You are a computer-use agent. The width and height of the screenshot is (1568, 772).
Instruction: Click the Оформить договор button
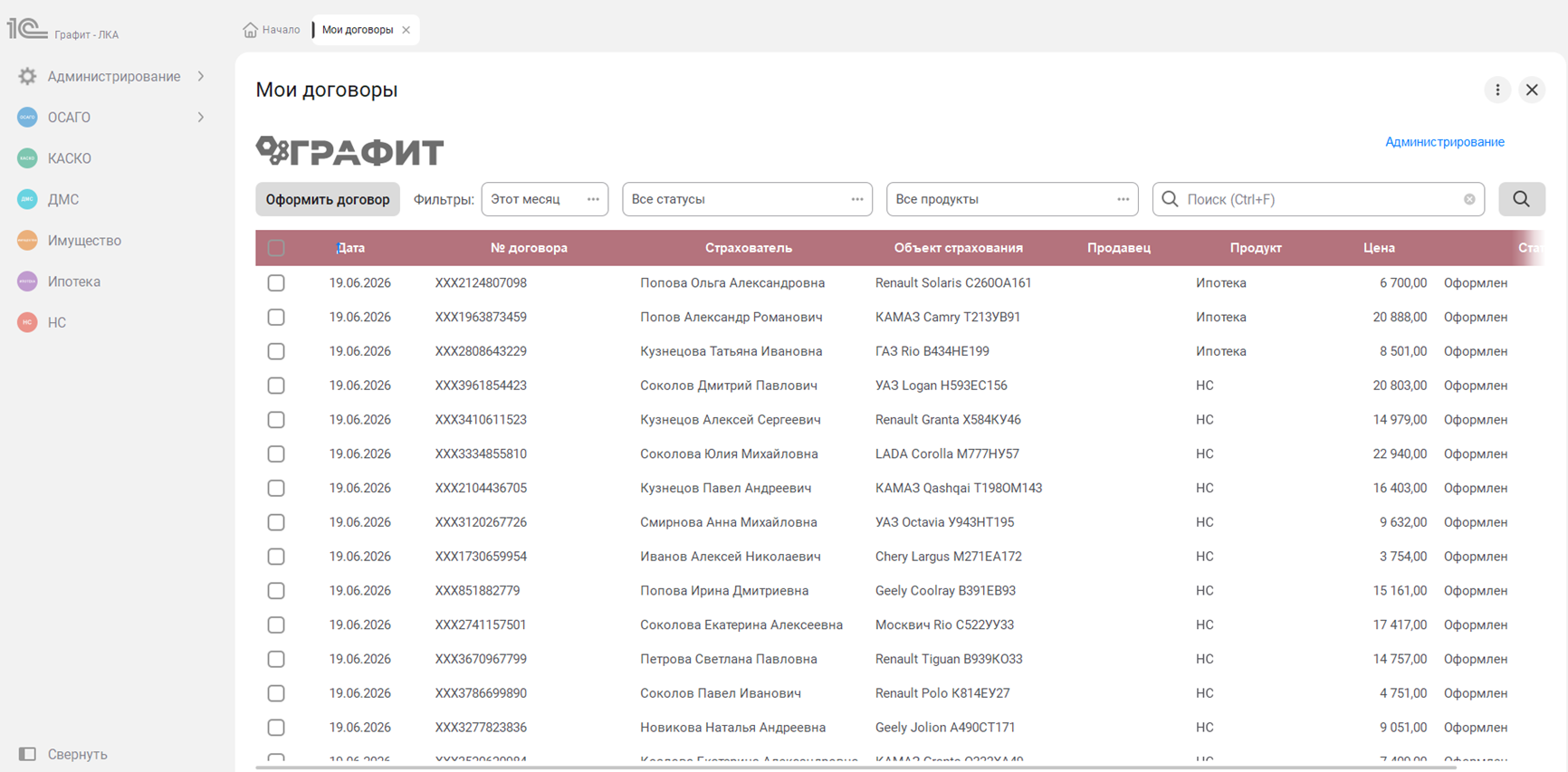coord(328,199)
